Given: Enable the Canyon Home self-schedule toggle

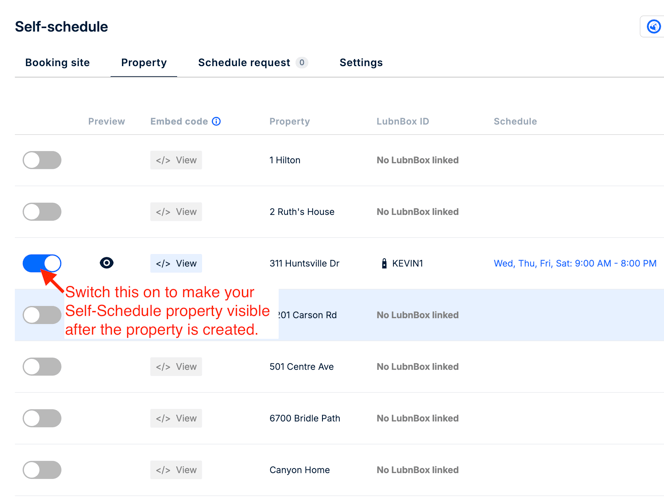Looking at the screenshot, I should point(42,470).
